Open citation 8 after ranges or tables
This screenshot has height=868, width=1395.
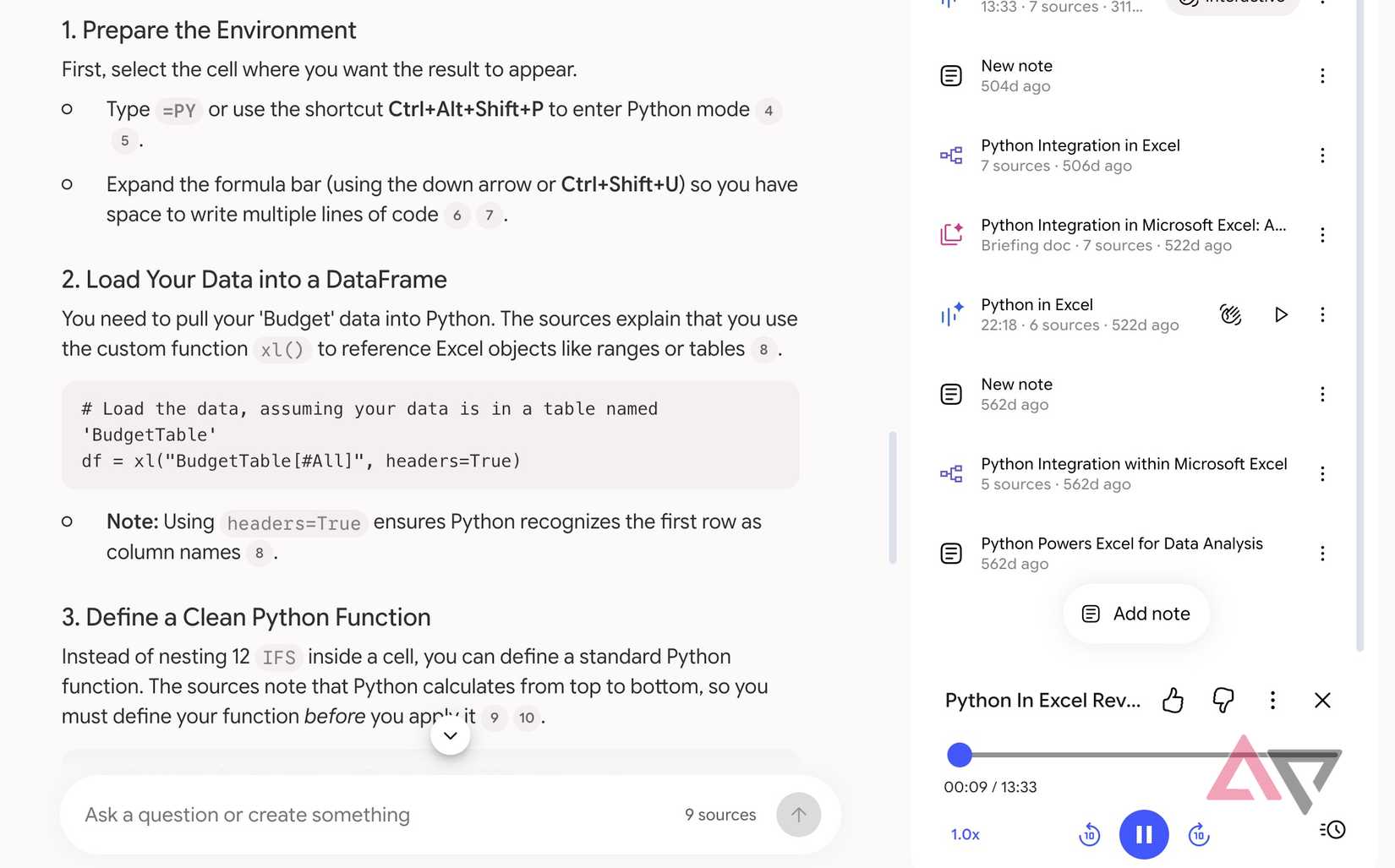763,350
